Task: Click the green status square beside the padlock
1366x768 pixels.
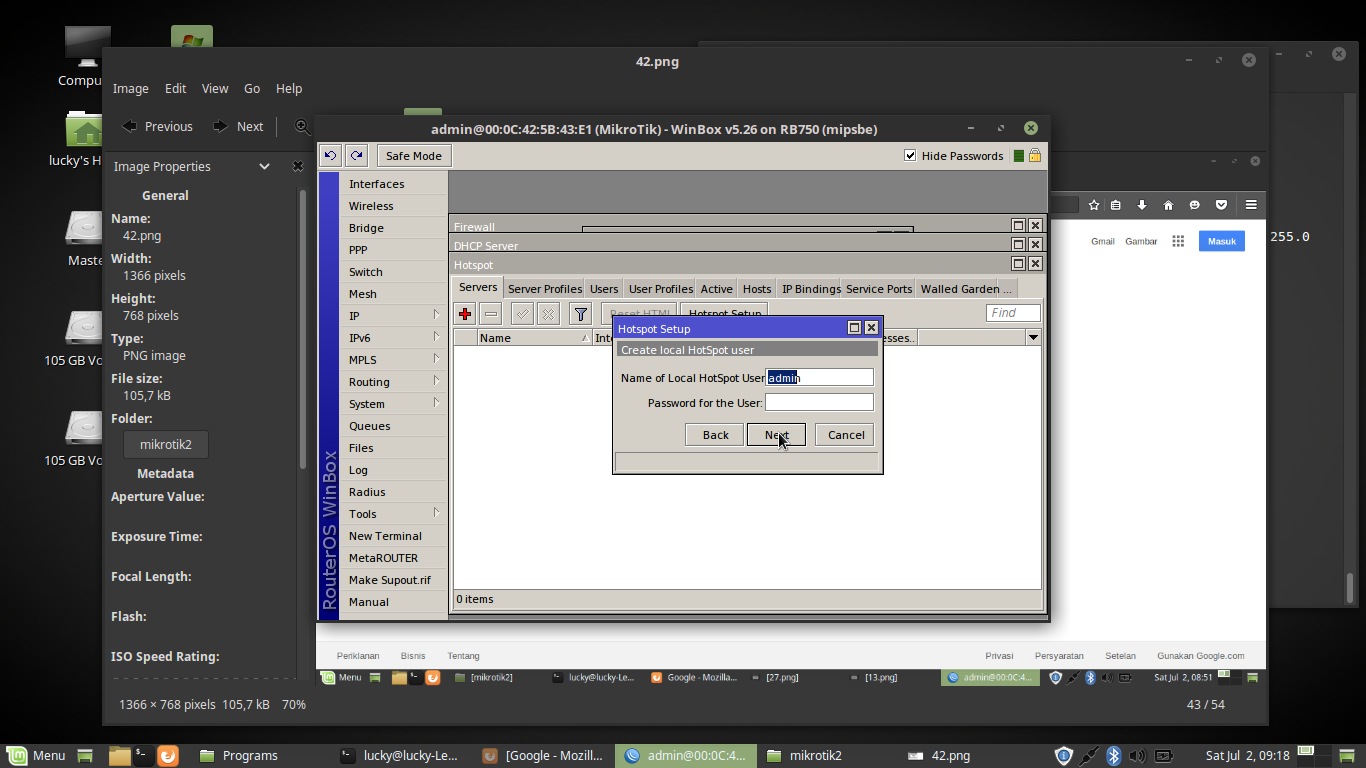Action: pos(1018,156)
